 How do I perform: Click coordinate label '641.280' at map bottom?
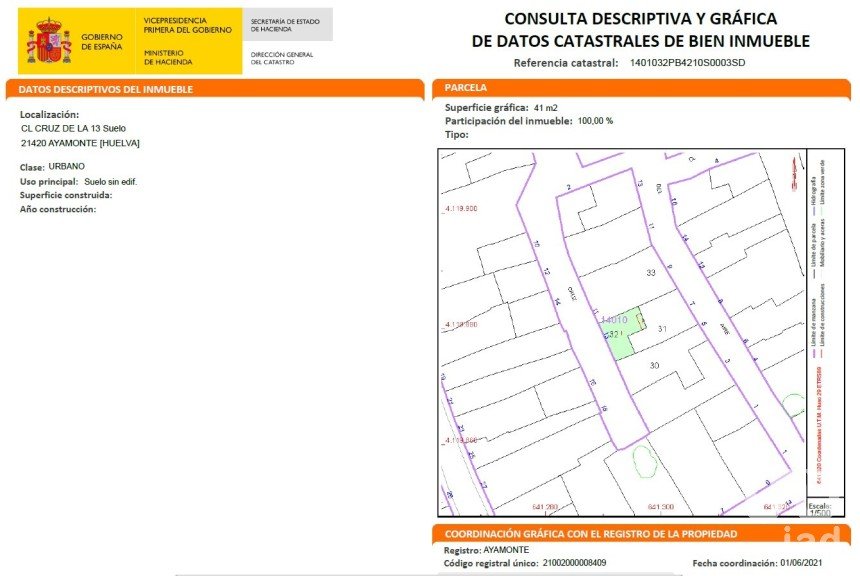(x=545, y=507)
